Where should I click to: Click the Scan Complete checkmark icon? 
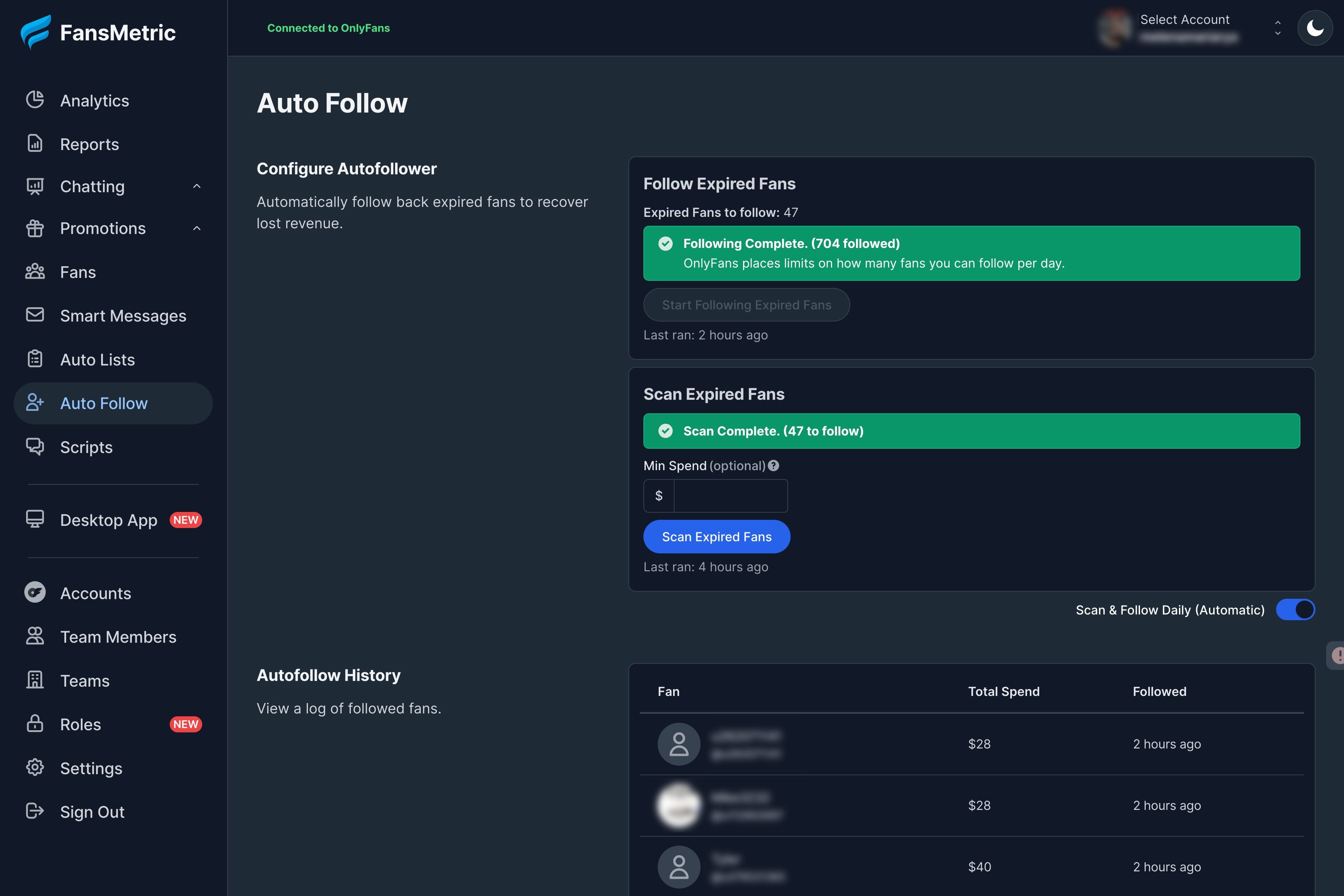pos(666,431)
